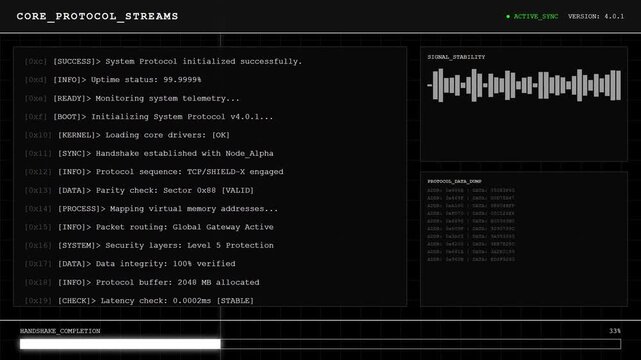Click the SIGNAL_STABILITY panel heading
Screen dimensions: 641x360
(456, 57)
